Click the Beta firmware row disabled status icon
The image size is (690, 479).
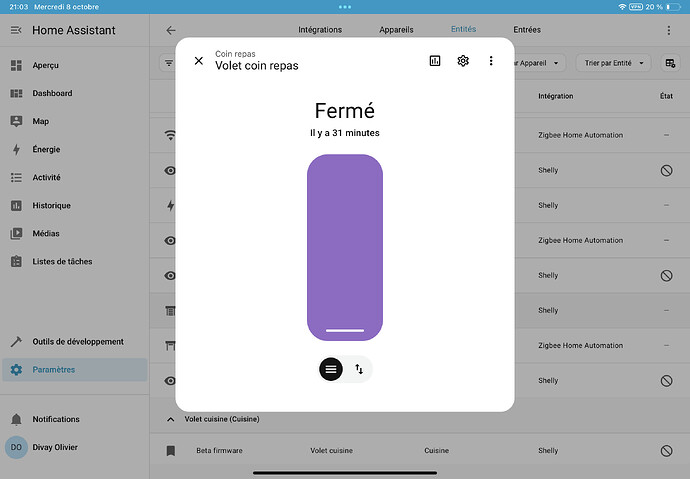point(666,450)
